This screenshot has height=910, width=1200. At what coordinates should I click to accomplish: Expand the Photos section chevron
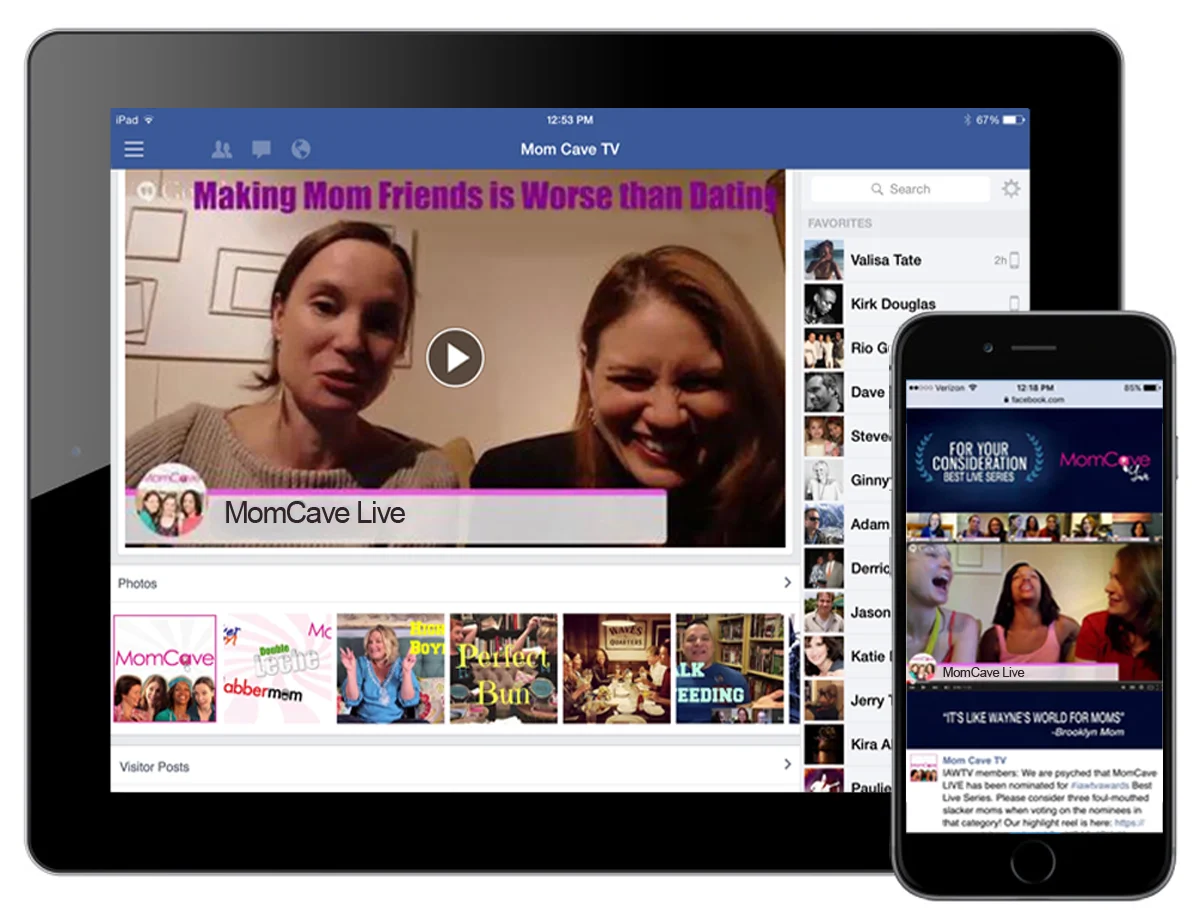787,583
